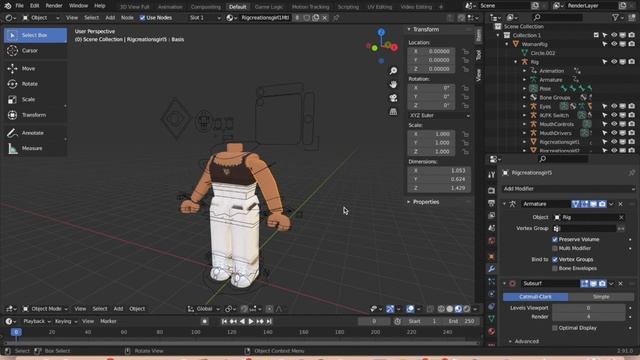The image size is (640, 360).
Task: Hide Collection 1 with eye icon
Action: point(614,36)
